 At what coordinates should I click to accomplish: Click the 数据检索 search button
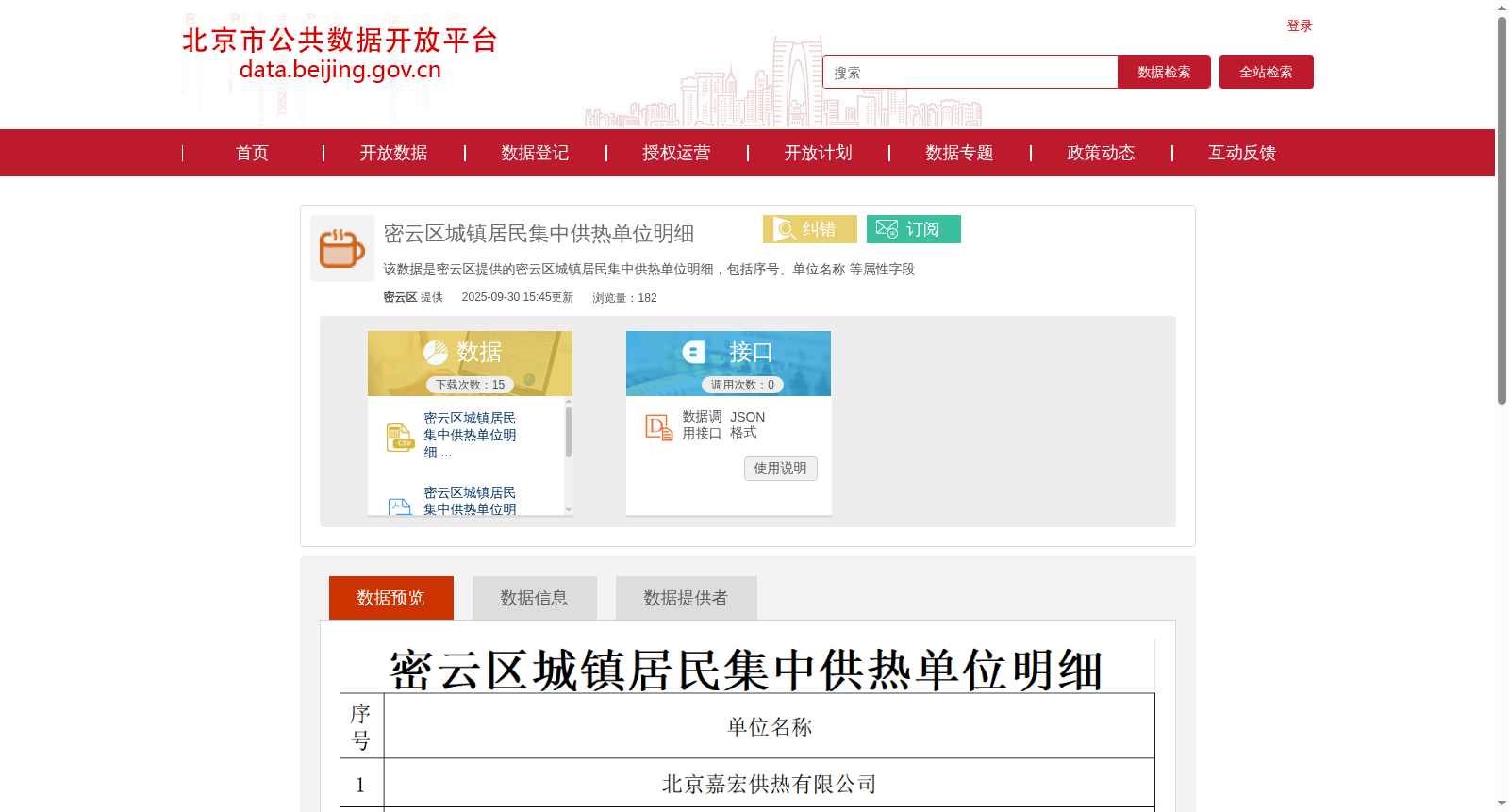1164,72
